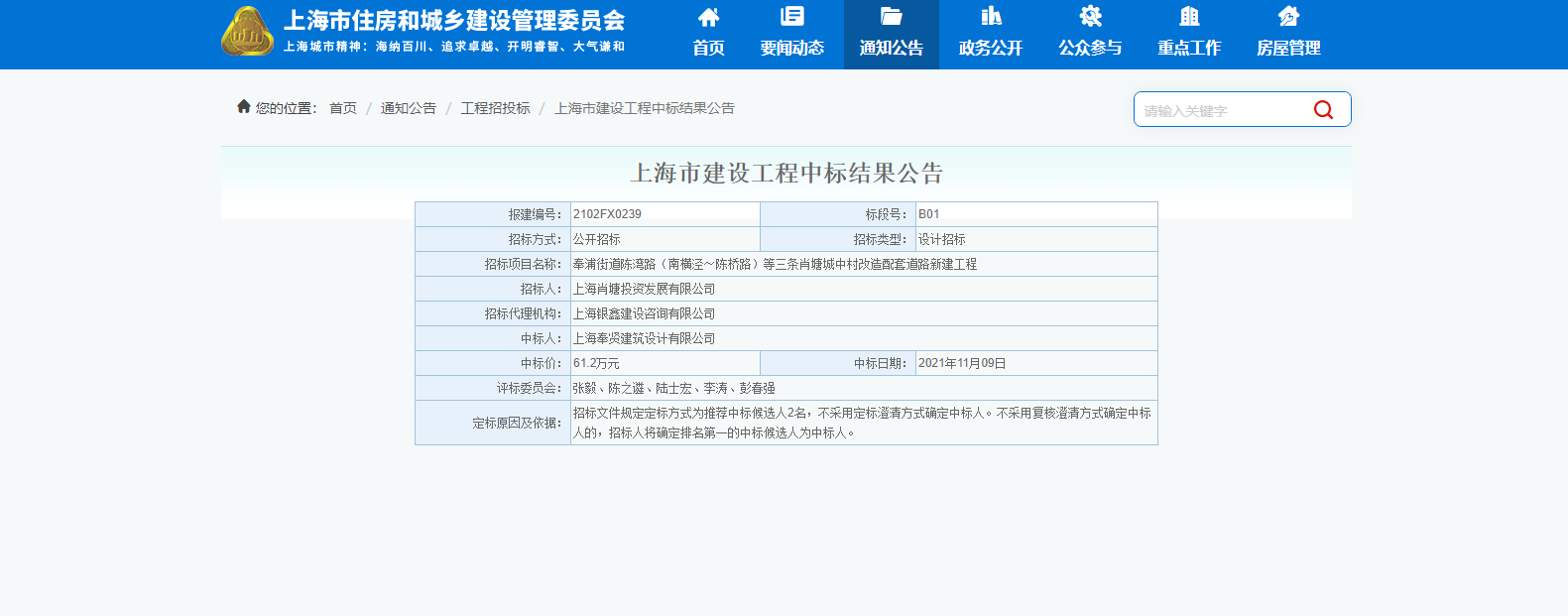Click the small home icon in the breadcrumb
1568x616 pixels.
click(243, 106)
